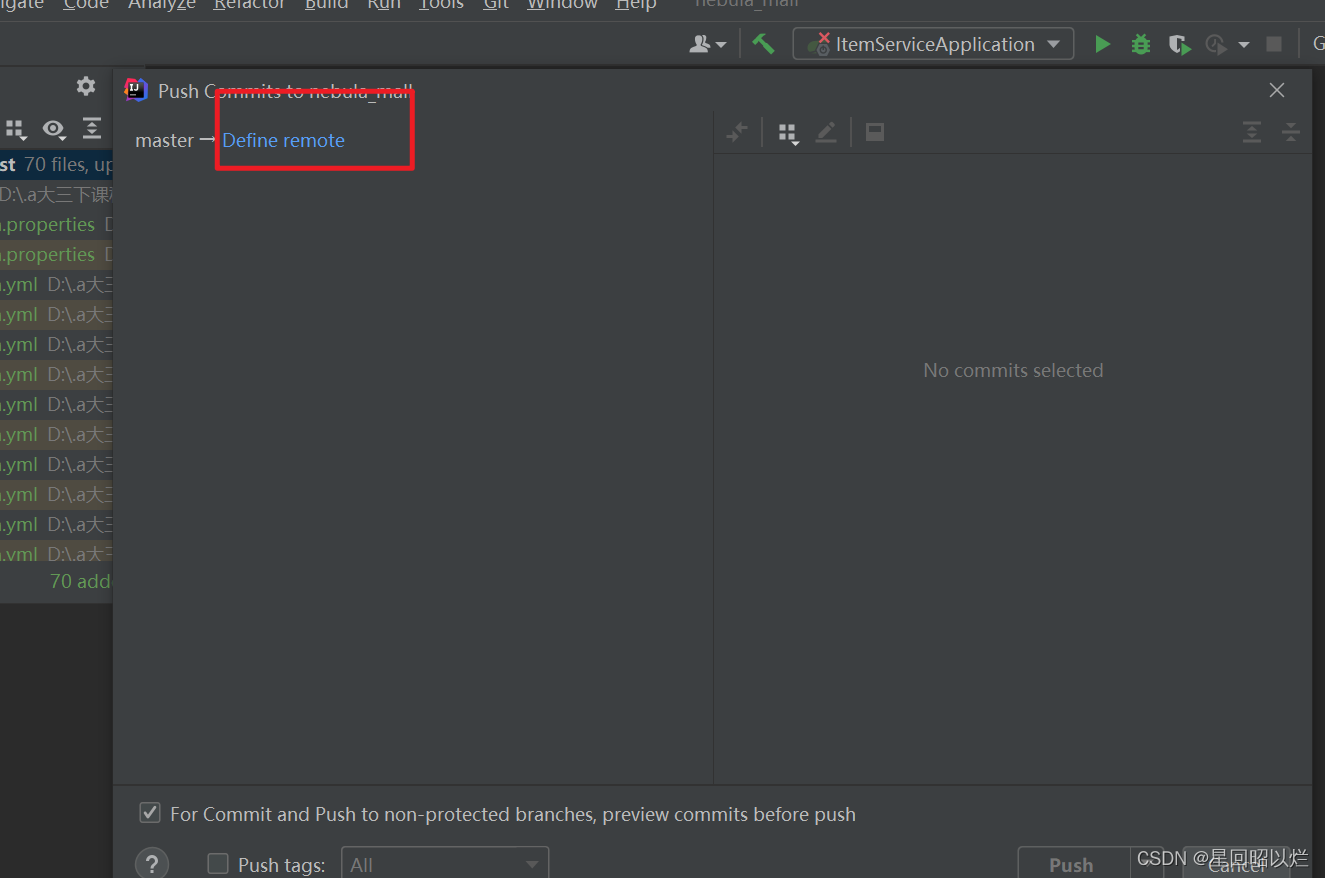The image size is (1325, 878).
Task: Click the pencil edit icon in Push dialog
Action: click(x=826, y=132)
